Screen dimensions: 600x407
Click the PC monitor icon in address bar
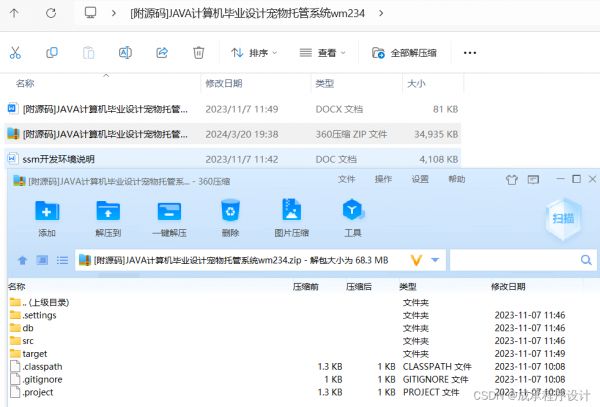coord(90,13)
